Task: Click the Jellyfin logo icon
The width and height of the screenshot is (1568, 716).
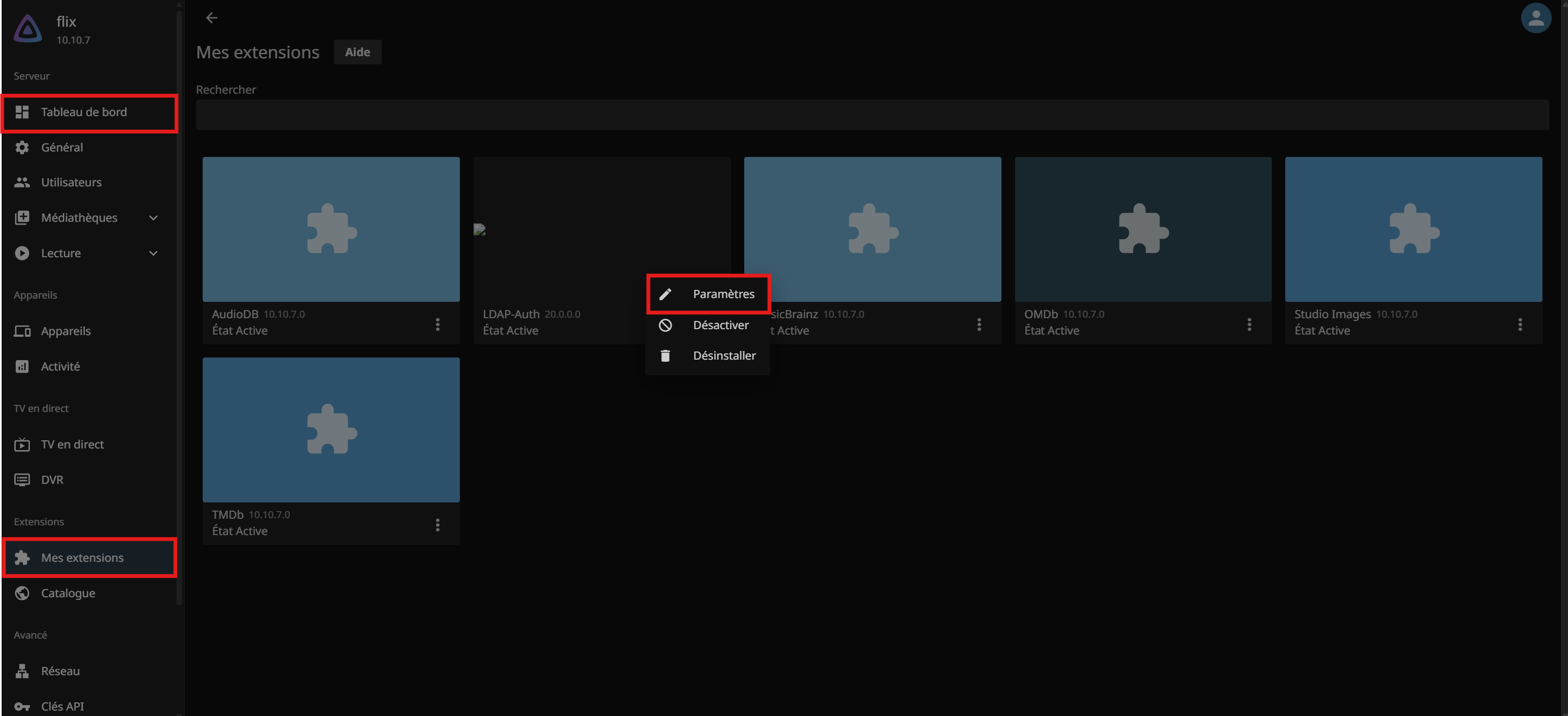Action: [x=28, y=29]
